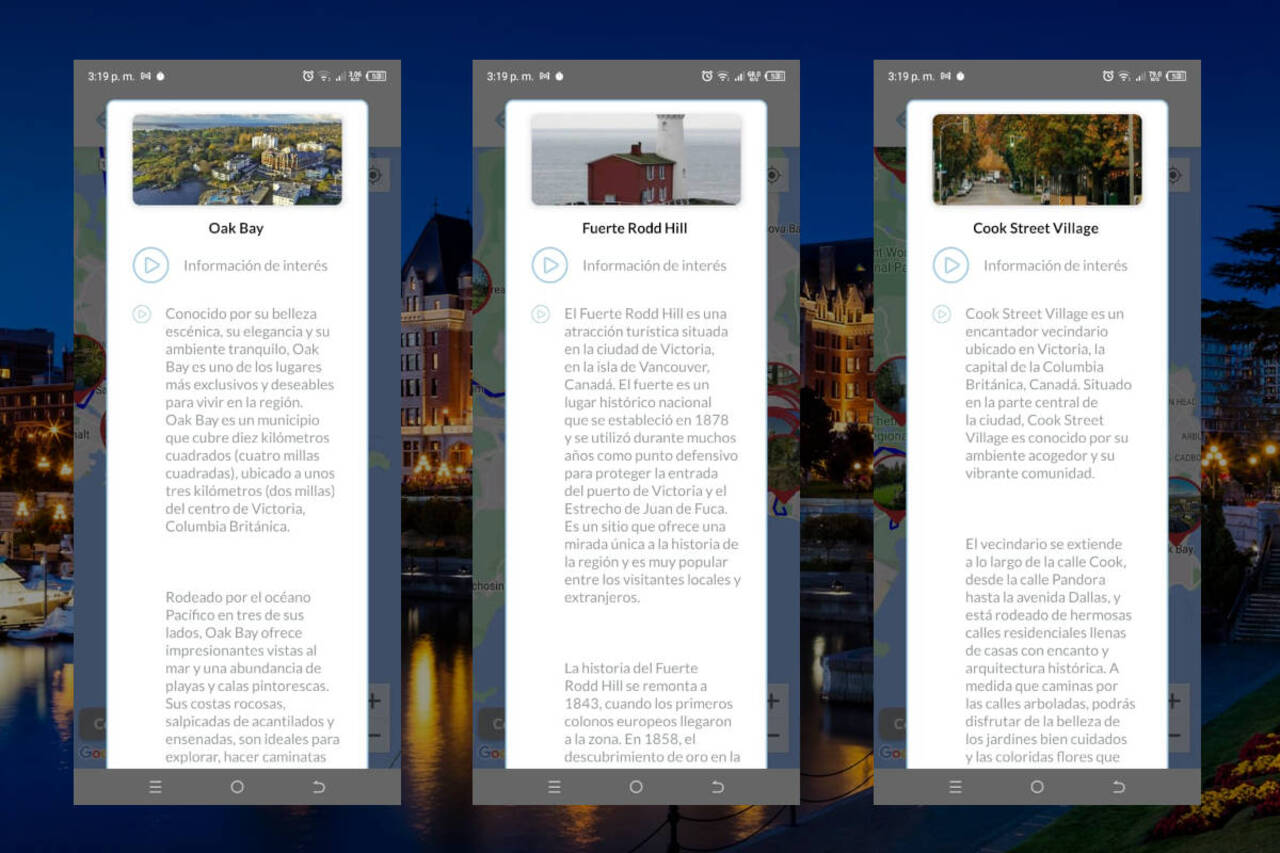This screenshot has width=1280, height=853.
Task: Open recents menu on Cook Street Village phone
Action: click(x=955, y=787)
